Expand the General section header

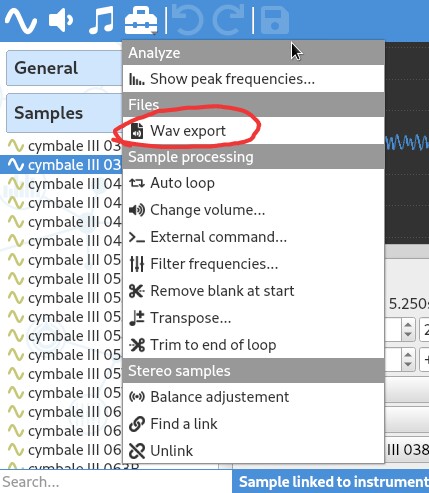click(64, 68)
